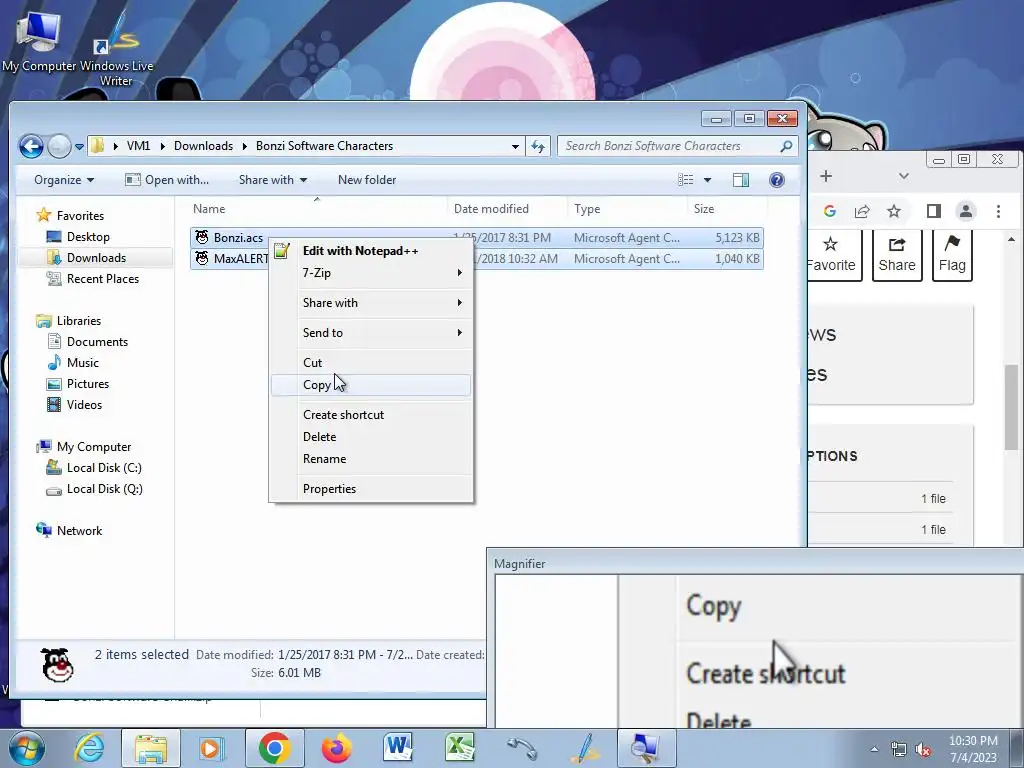Click the Refresh button in address bar

tap(538, 146)
